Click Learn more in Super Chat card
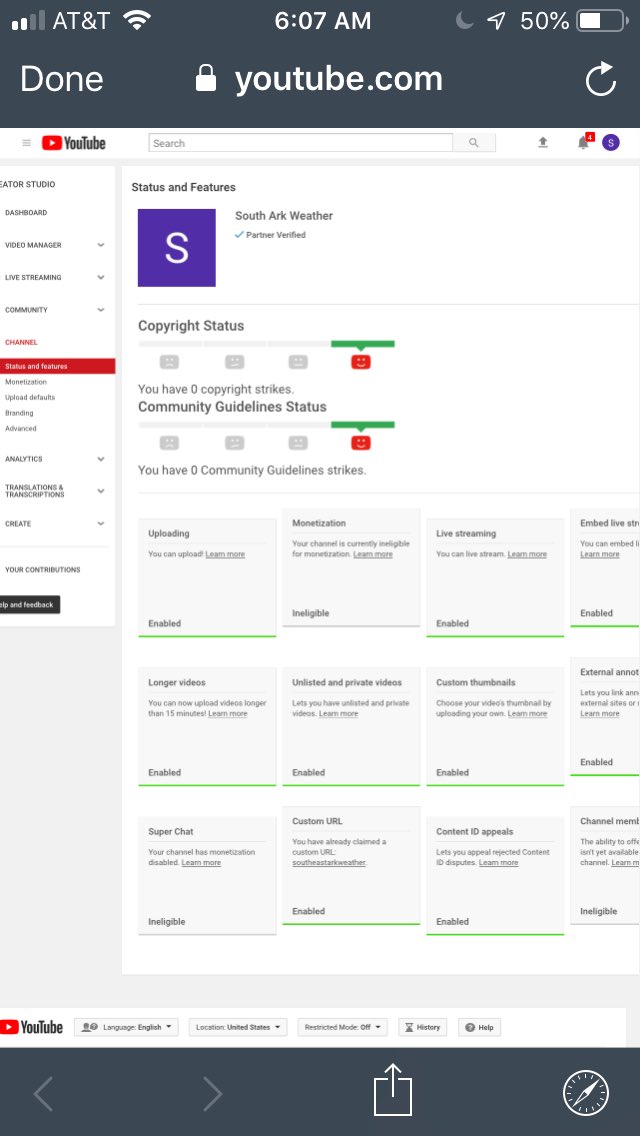Image resolution: width=640 pixels, height=1136 pixels. 201,863
